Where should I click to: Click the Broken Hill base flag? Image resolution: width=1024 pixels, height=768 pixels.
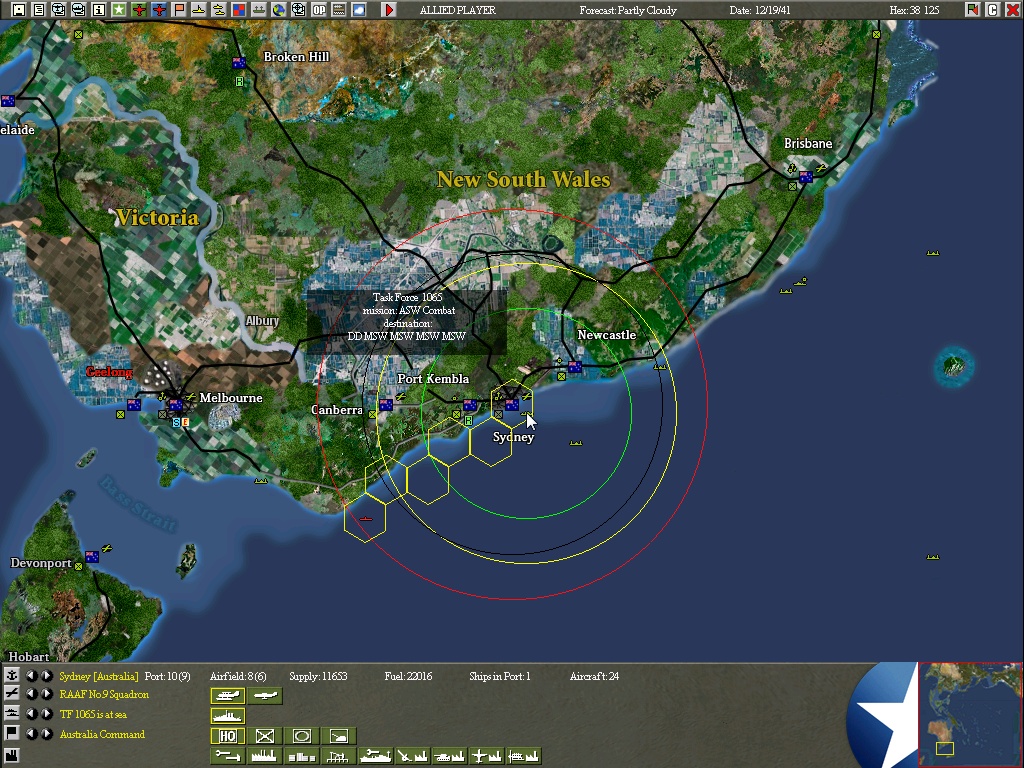(x=239, y=63)
